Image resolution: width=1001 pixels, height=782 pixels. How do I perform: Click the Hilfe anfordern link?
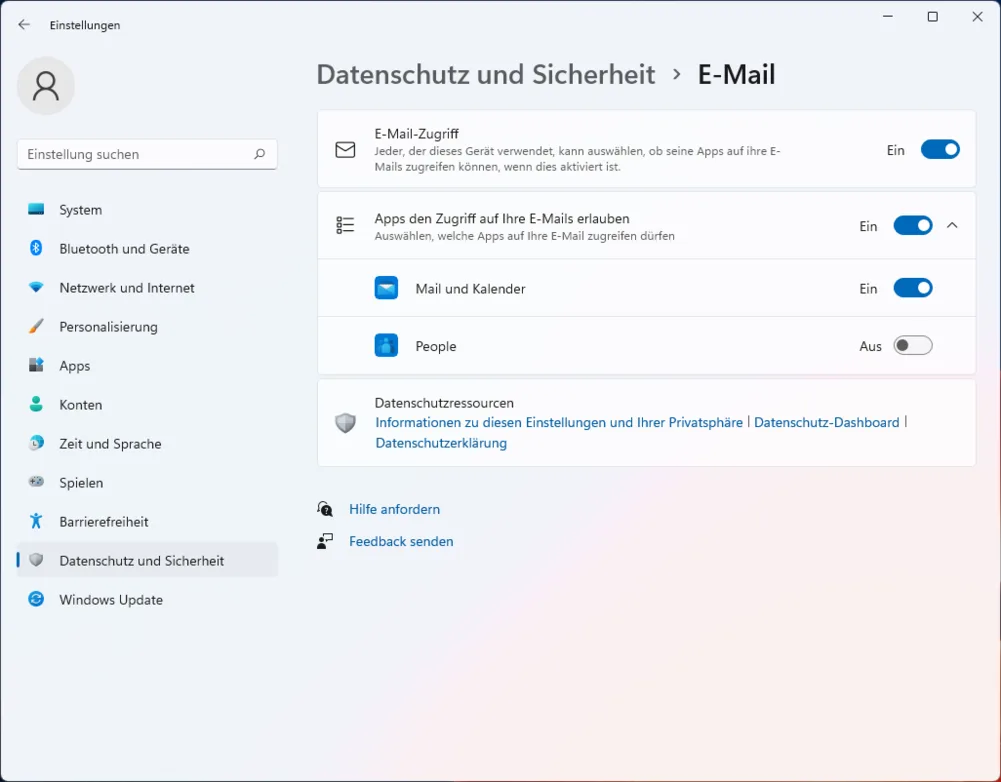tap(394, 509)
